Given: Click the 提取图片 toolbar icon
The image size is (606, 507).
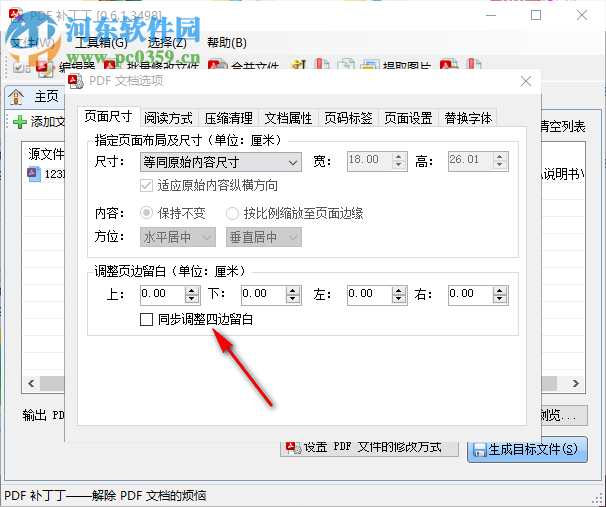Looking at the screenshot, I should (x=370, y=66).
